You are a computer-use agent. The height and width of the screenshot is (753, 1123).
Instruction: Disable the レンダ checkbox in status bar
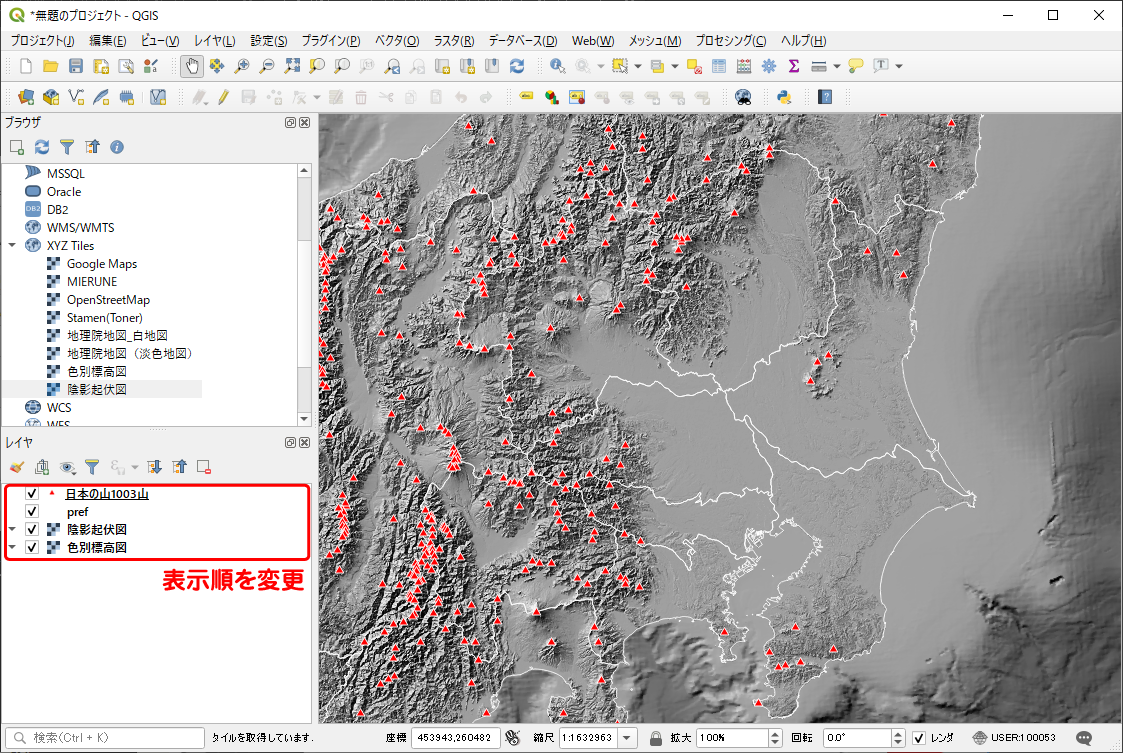click(919, 738)
